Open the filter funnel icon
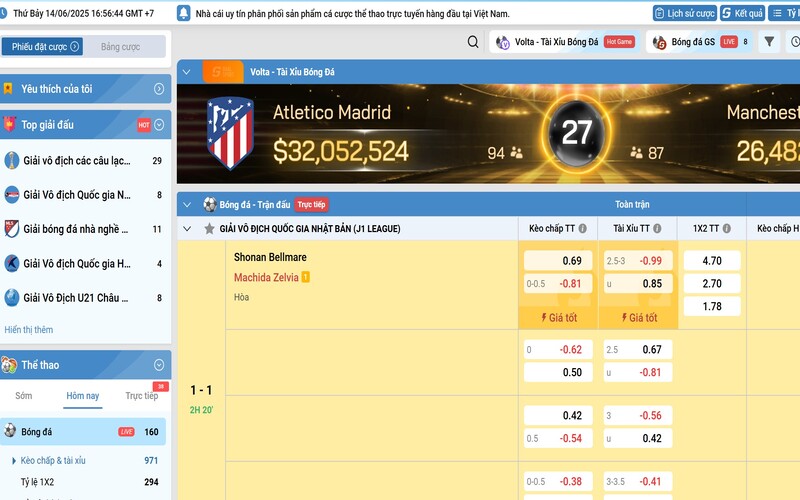This screenshot has height=500, width=800. pos(769,42)
